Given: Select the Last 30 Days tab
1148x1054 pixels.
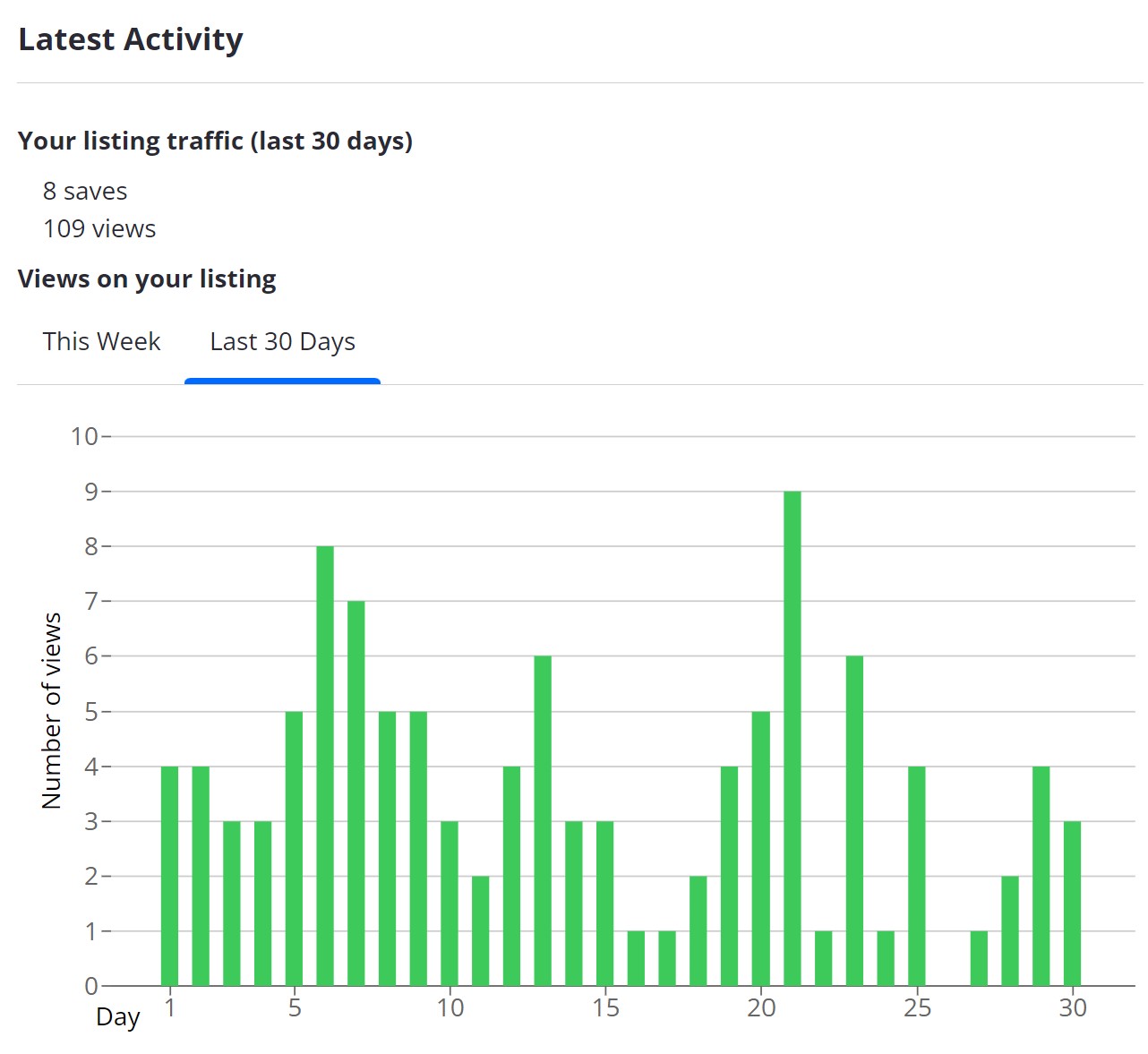Looking at the screenshot, I should (x=282, y=342).
